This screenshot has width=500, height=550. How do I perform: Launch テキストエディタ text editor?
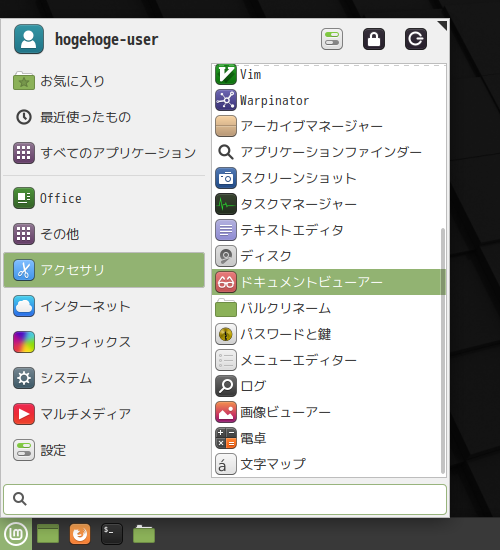(328, 230)
